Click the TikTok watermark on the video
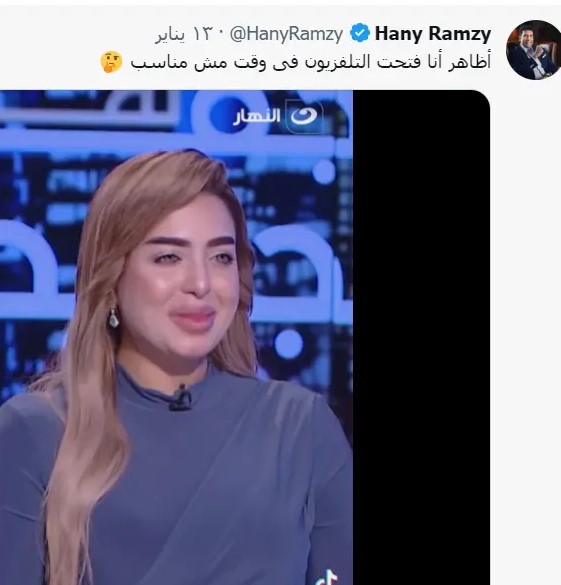The image size is (561, 585). point(327,577)
